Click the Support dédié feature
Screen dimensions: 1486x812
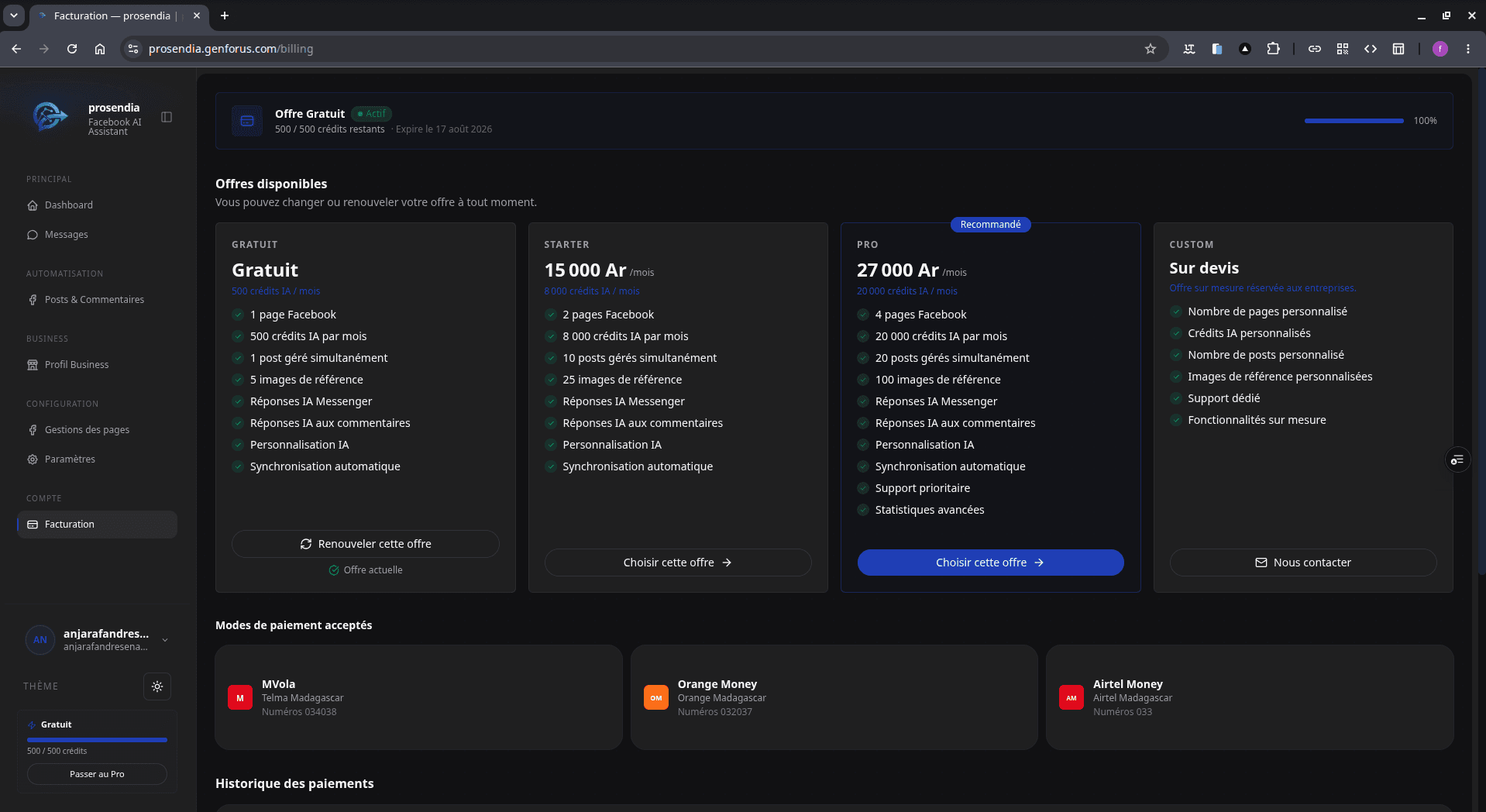coord(1224,398)
